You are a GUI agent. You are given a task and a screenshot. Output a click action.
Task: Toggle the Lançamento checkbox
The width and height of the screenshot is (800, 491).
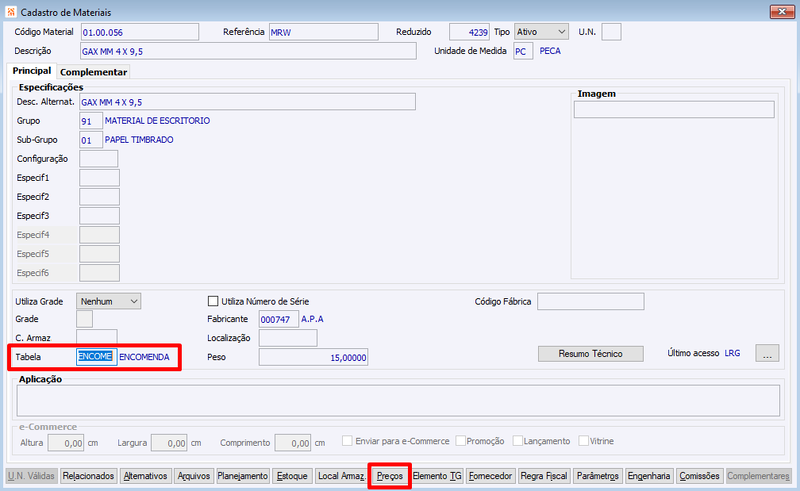click(517, 440)
